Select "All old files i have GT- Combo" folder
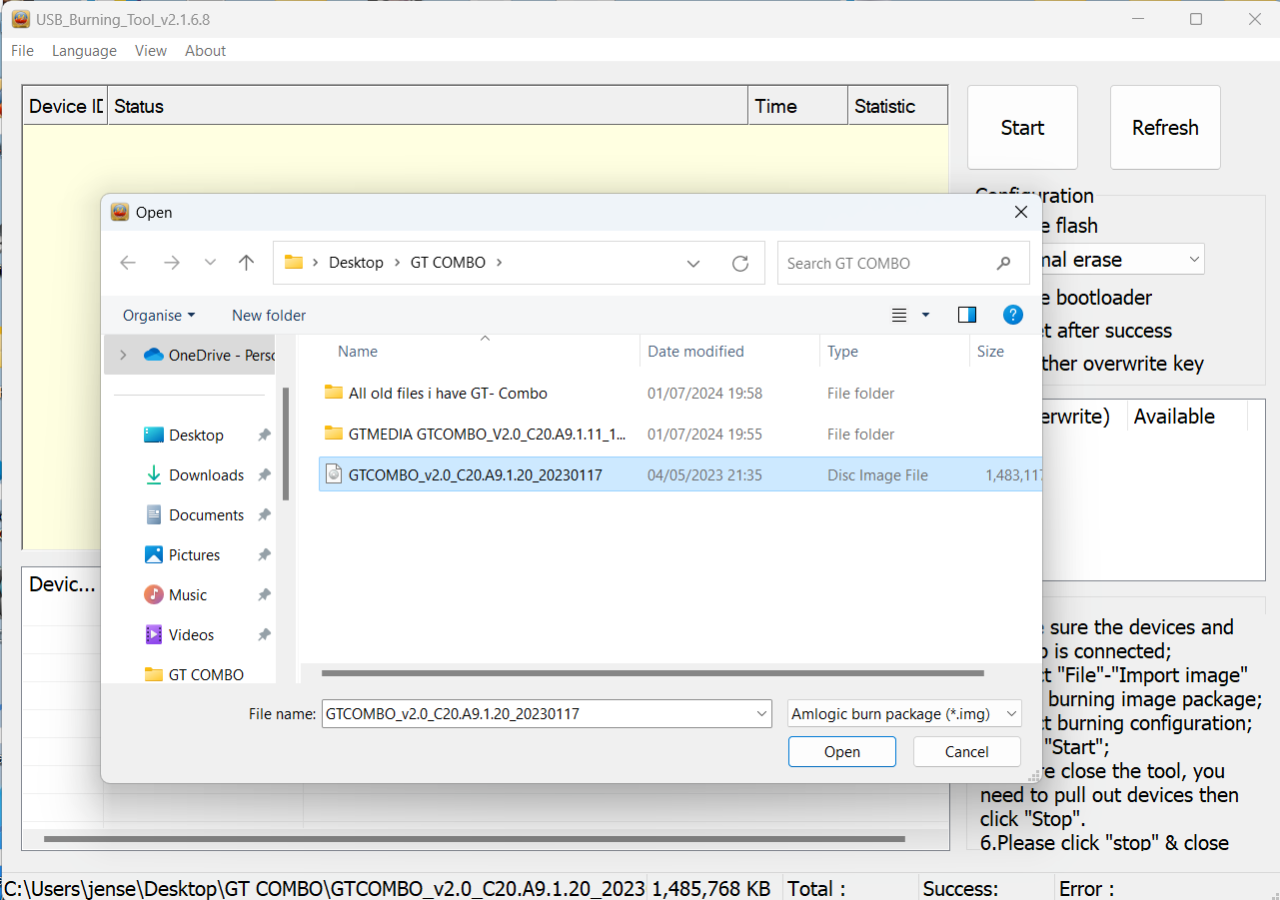Screen dimensions: 1280x900 coord(448,393)
